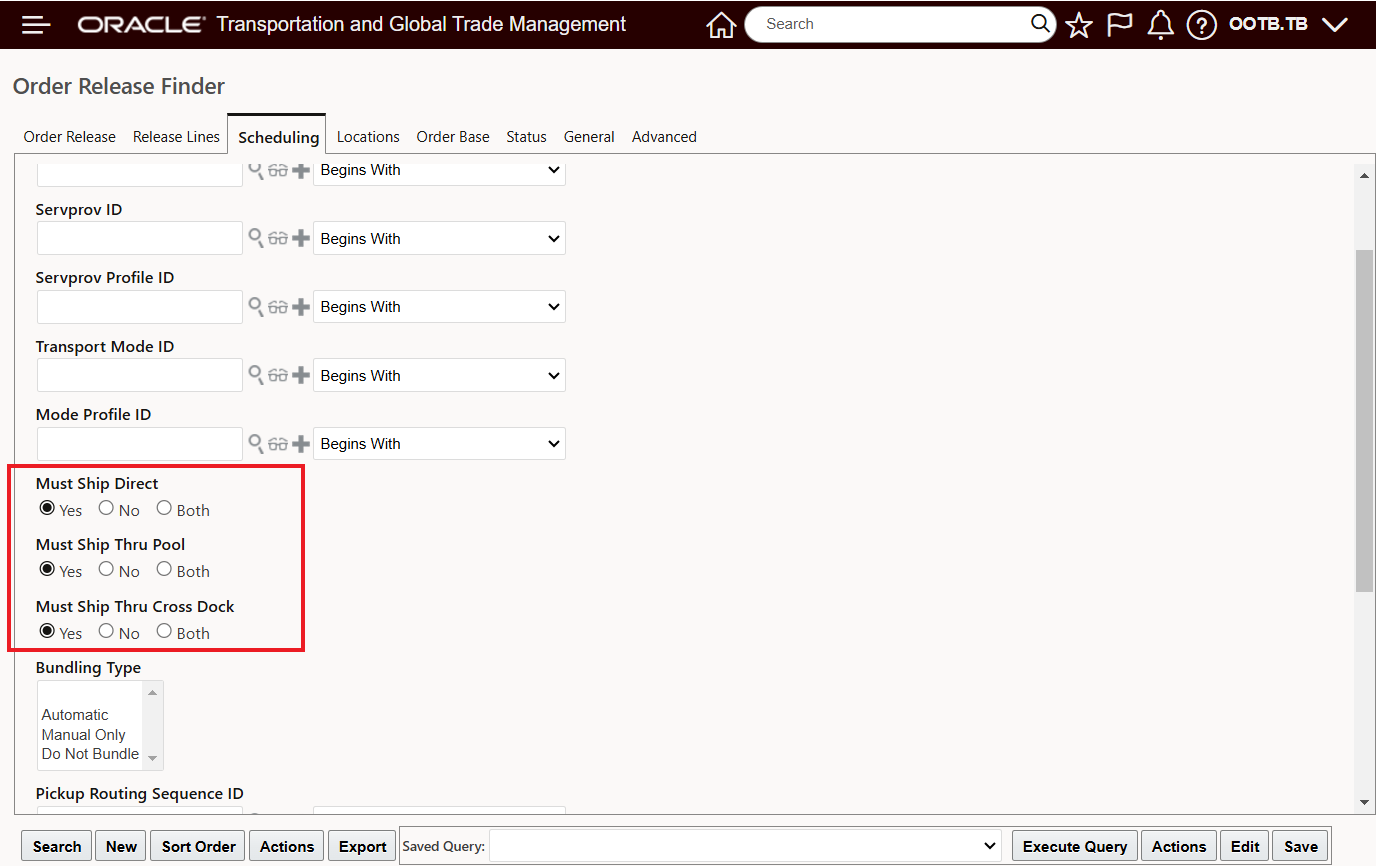
Task: Click the Servprov Profile ID glasses view icon
Action: [x=278, y=307]
